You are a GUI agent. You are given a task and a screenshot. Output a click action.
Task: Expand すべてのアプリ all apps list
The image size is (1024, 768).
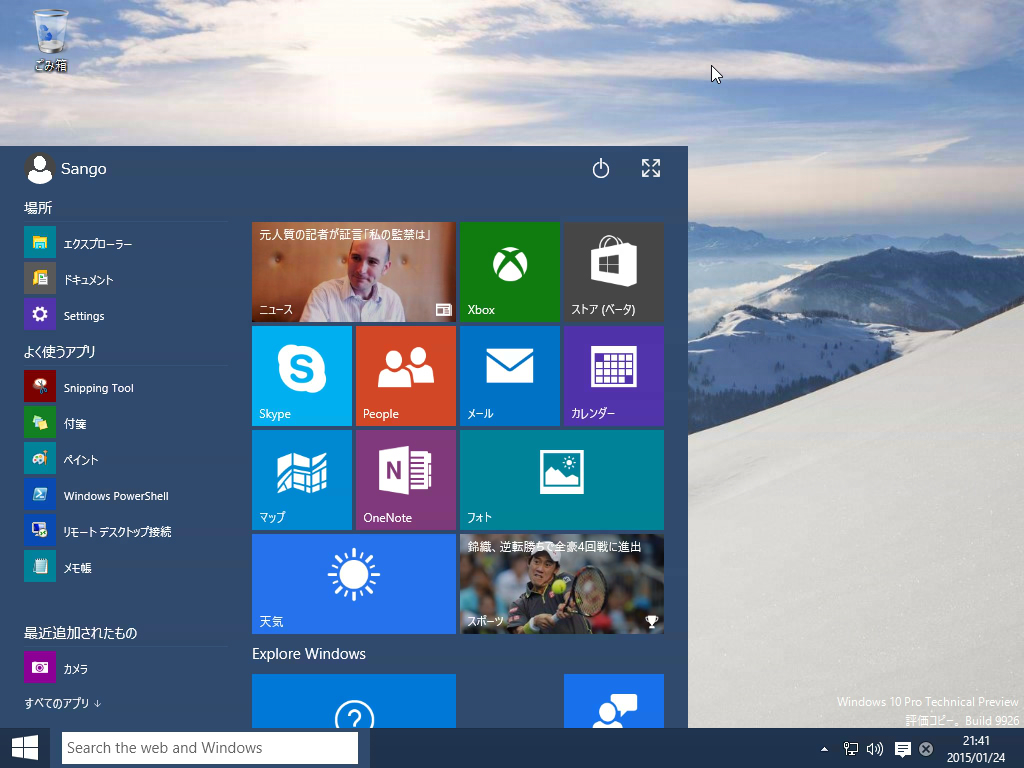coord(63,703)
